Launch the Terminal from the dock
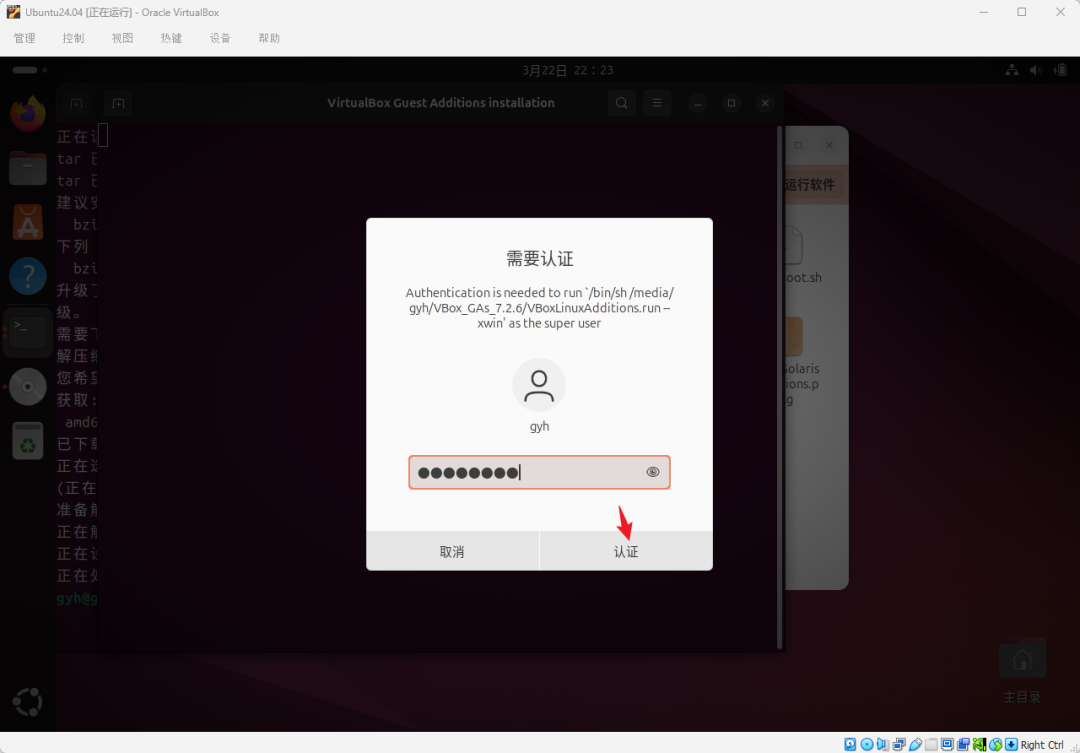Image resolution: width=1080 pixels, height=753 pixels. click(27, 330)
